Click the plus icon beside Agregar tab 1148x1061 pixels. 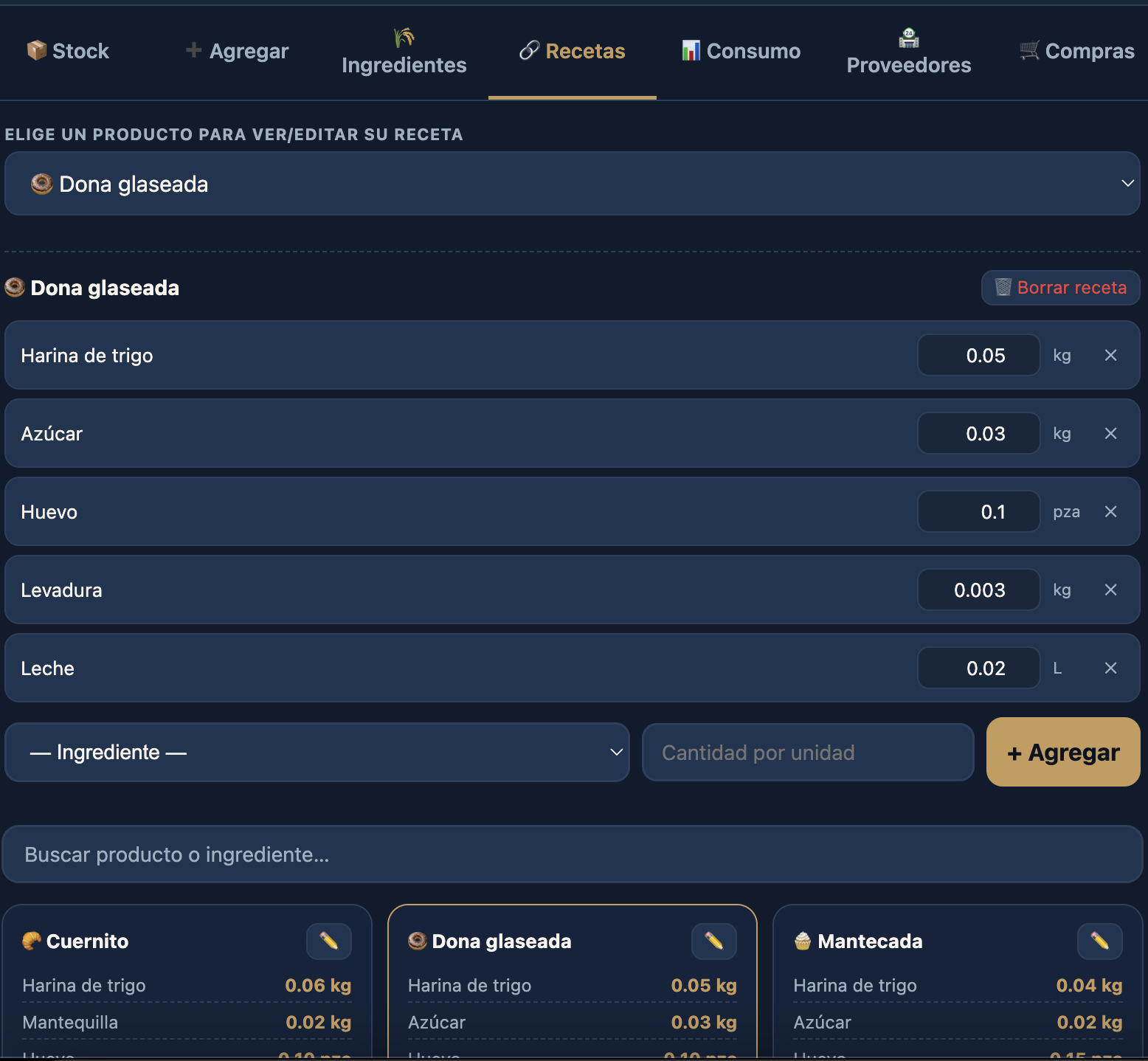pyautogui.click(x=193, y=50)
